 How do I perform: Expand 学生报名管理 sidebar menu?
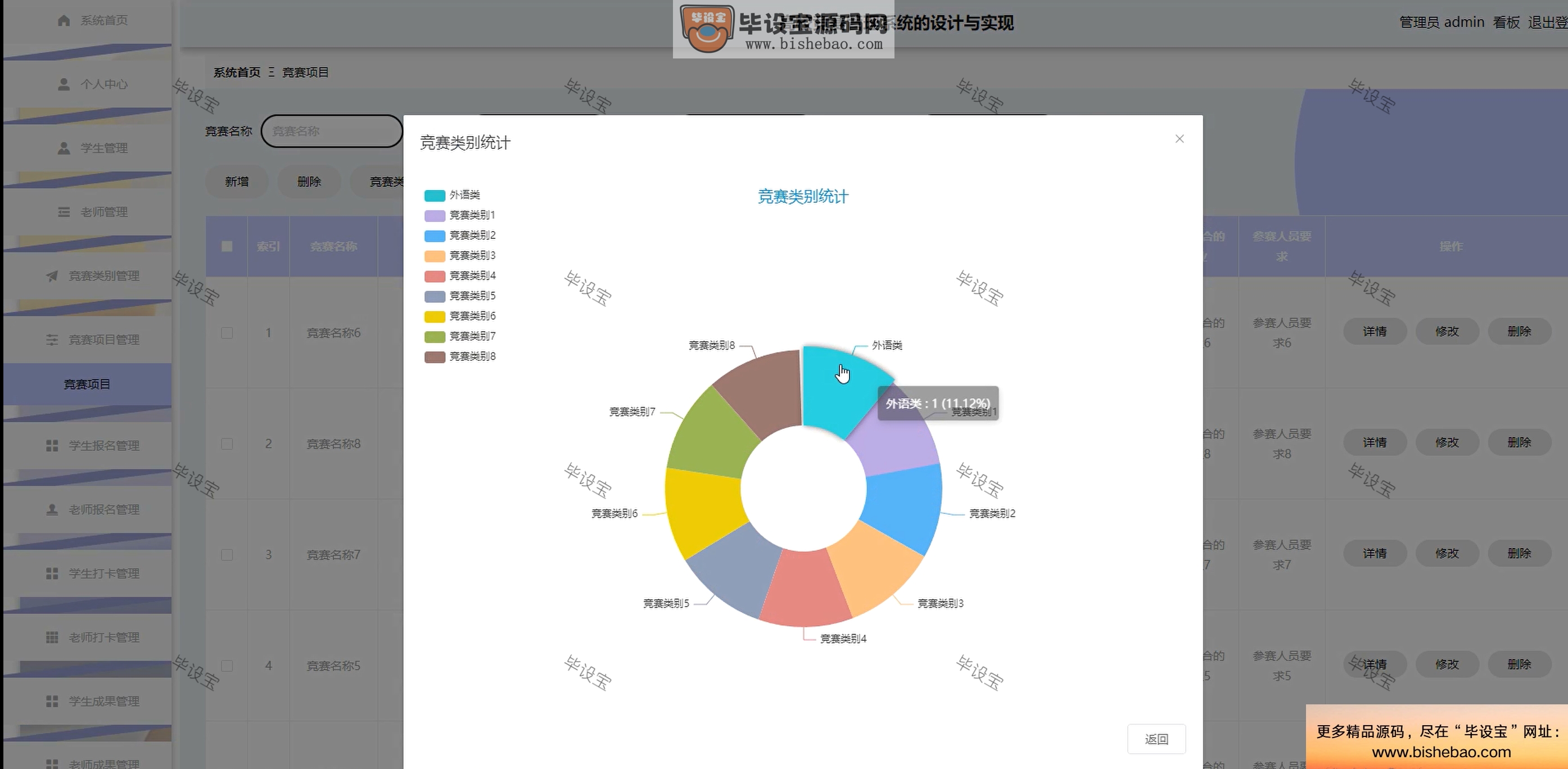[87, 446]
